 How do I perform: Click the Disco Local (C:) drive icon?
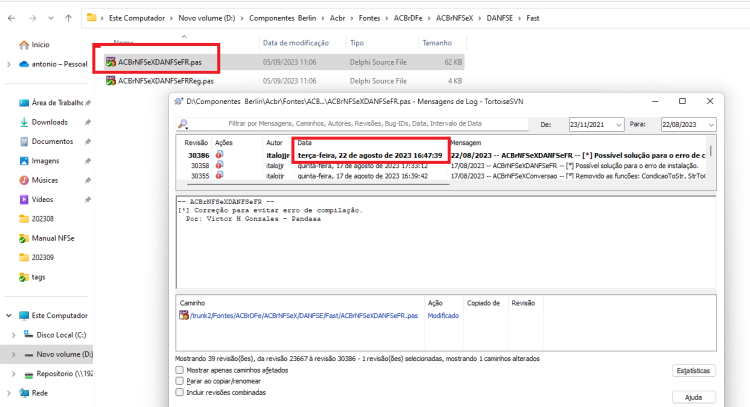coord(29,335)
